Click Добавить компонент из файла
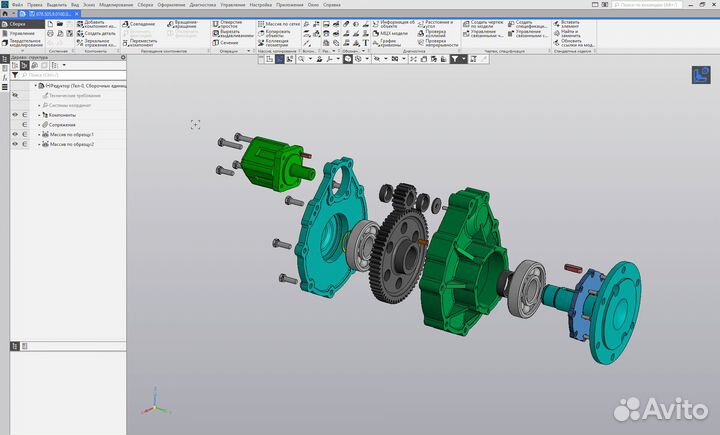This screenshot has width=720, height=435. click(96, 24)
